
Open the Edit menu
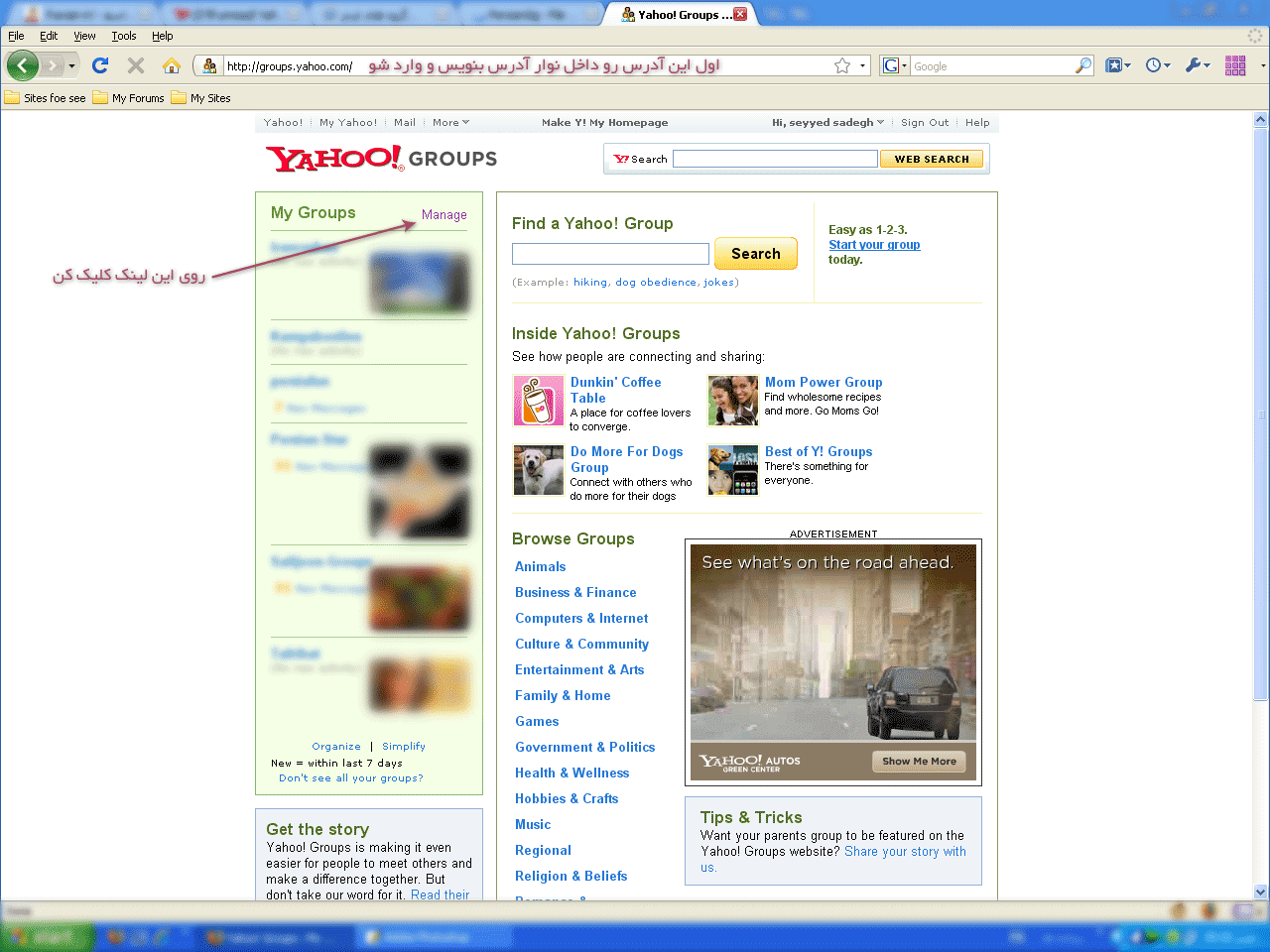[49, 36]
